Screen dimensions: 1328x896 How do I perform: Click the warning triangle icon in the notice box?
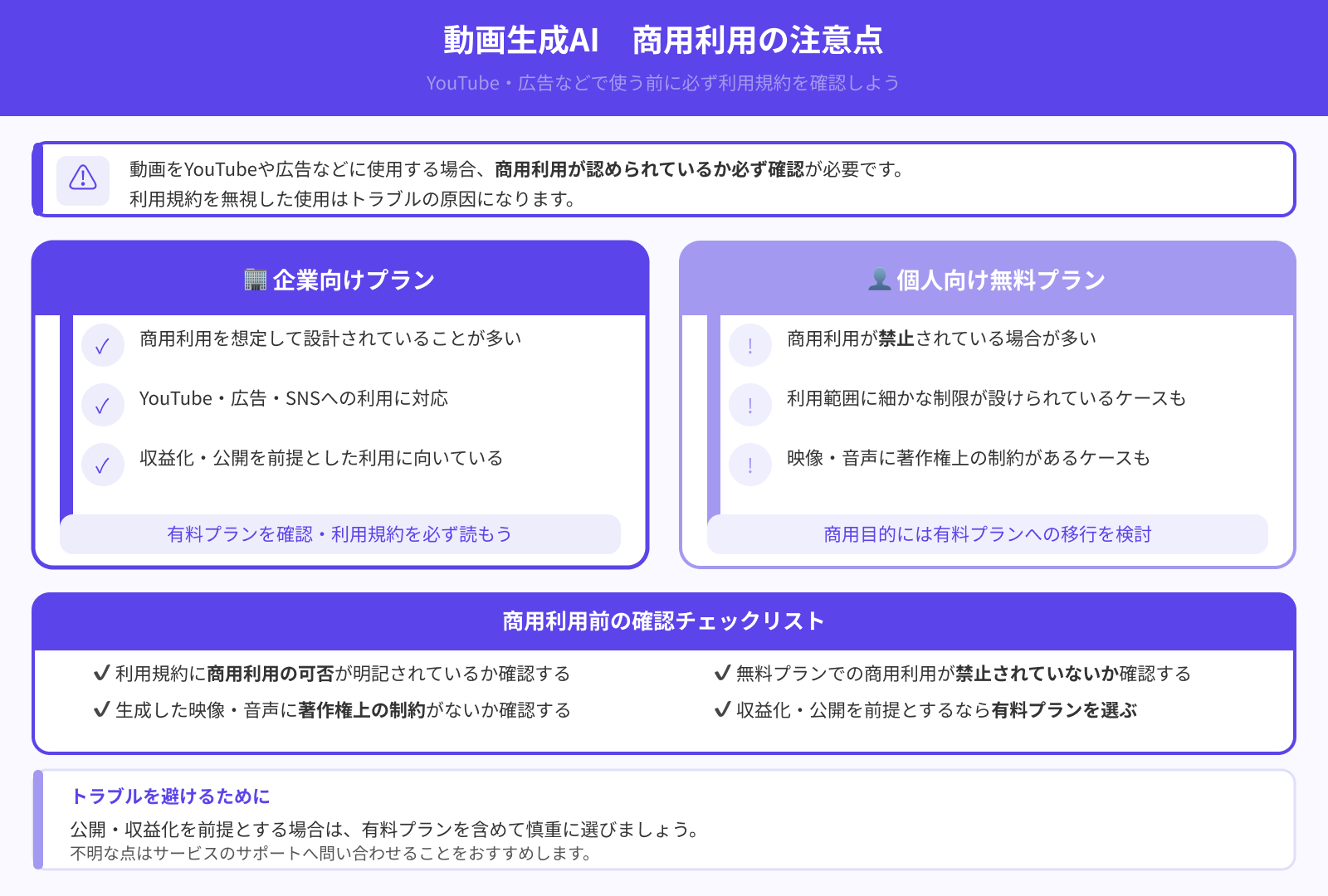(82, 179)
